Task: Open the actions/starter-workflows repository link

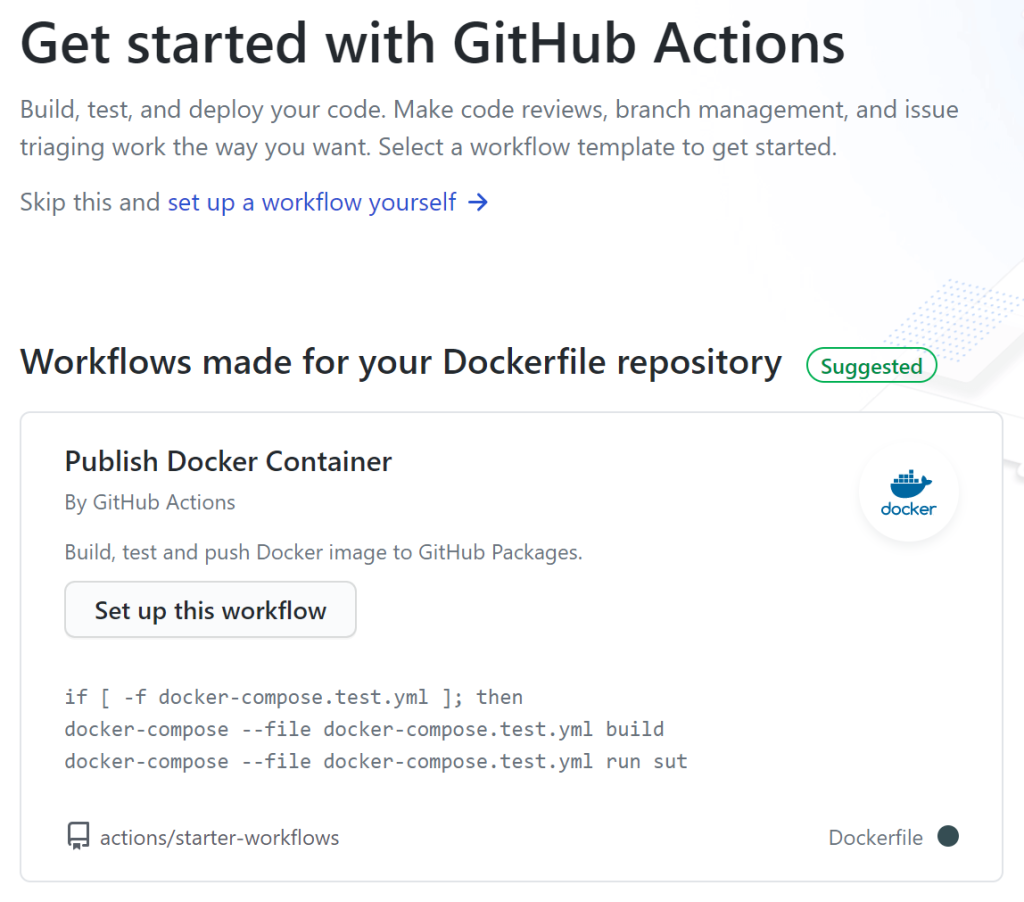Action: tap(219, 838)
